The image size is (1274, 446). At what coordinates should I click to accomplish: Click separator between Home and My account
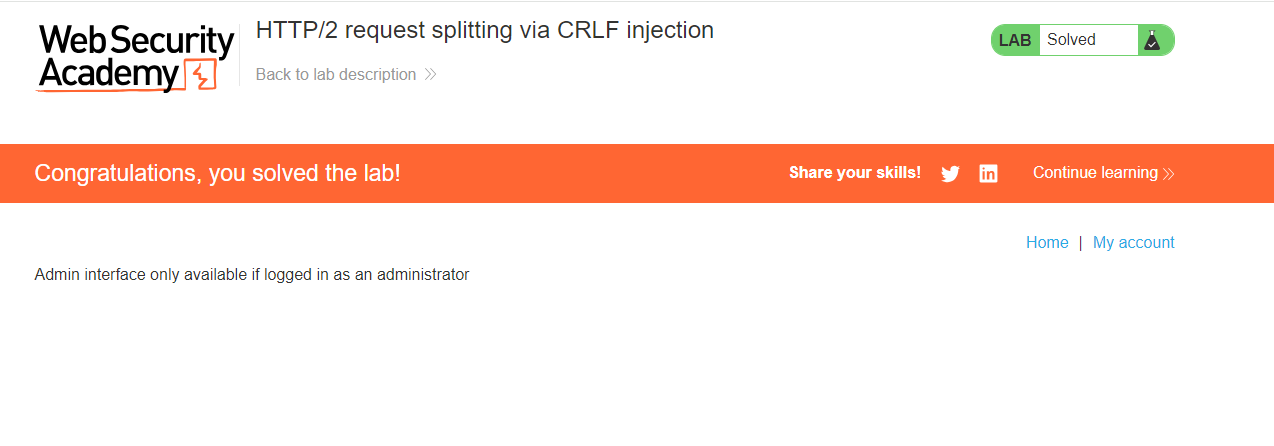point(1081,242)
